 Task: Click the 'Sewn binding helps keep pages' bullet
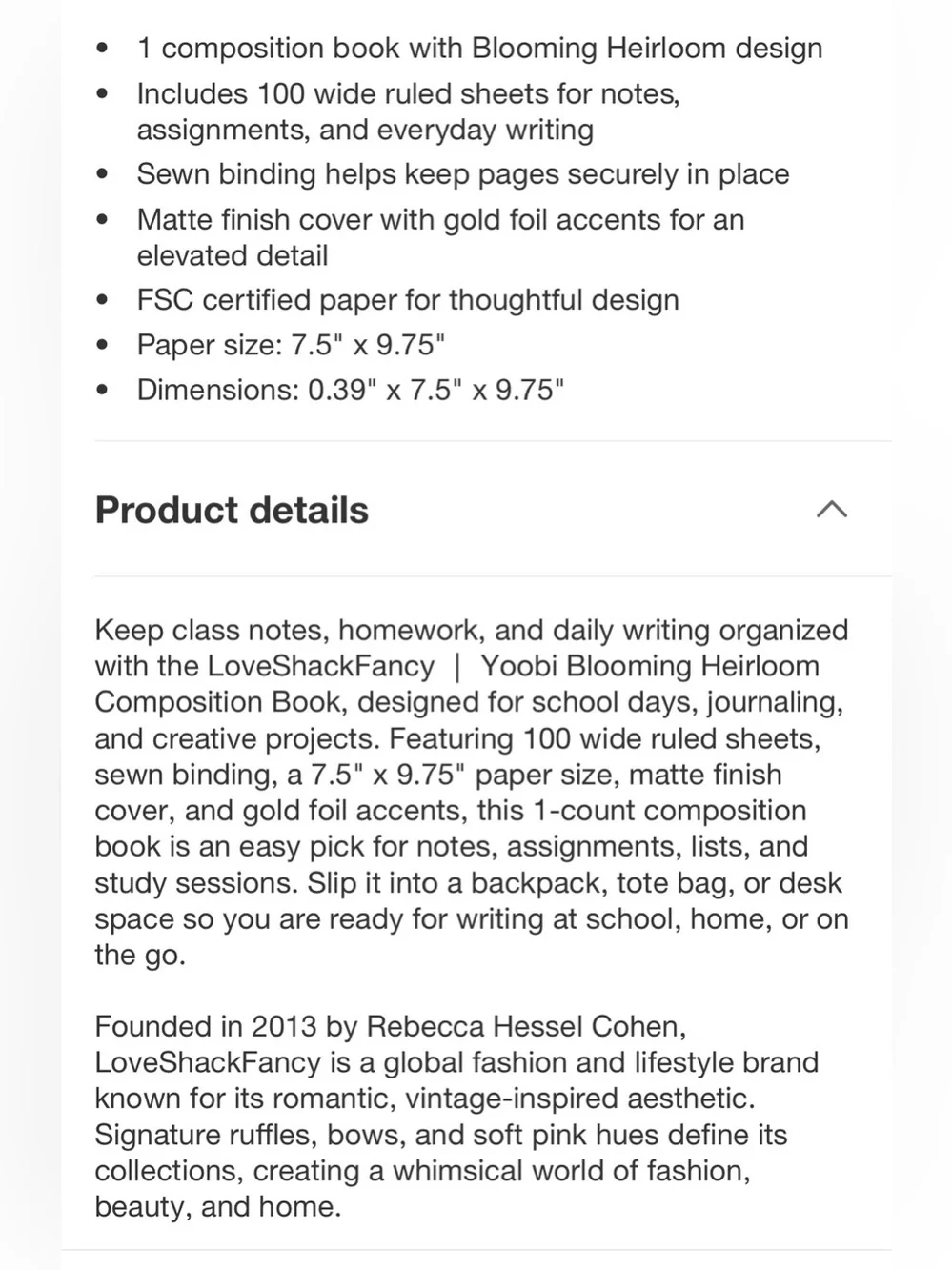[463, 174]
